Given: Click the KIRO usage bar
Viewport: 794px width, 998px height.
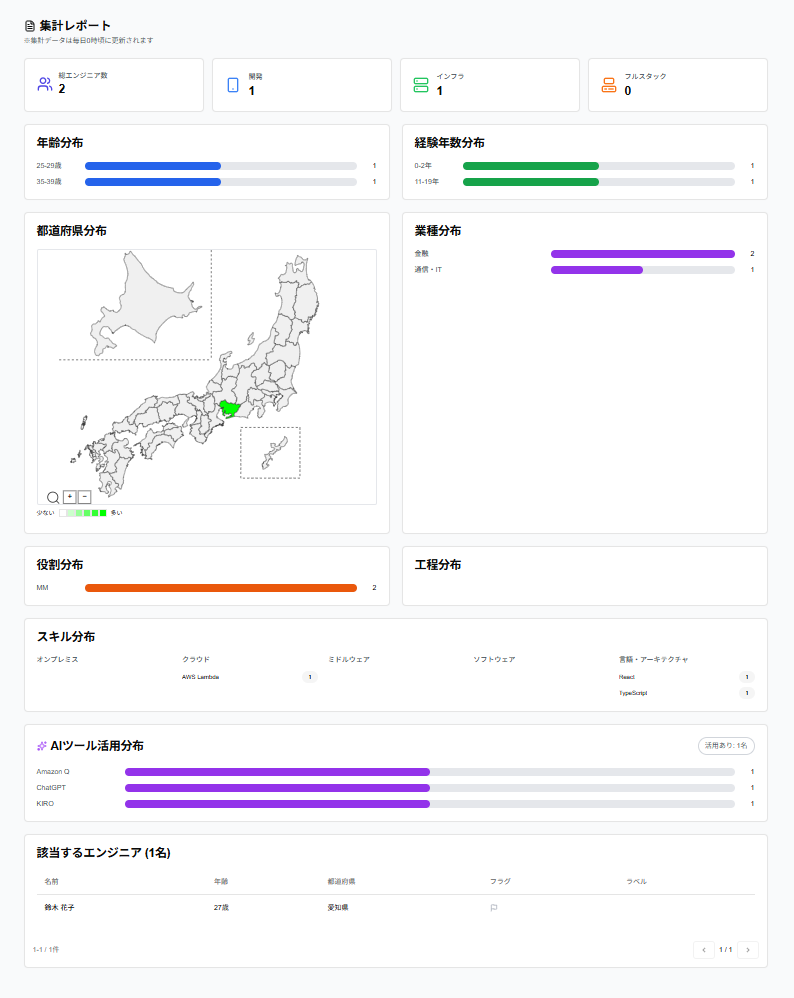Looking at the screenshot, I should pyautogui.click(x=430, y=804).
